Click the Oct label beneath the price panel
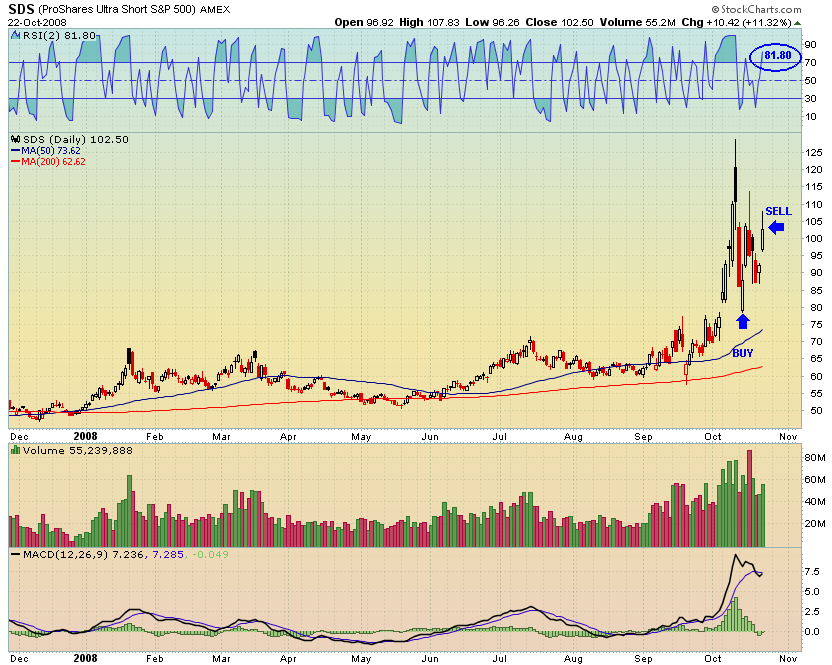Image resolution: width=832 pixels, height=665 pixels. tap(713, 437)
